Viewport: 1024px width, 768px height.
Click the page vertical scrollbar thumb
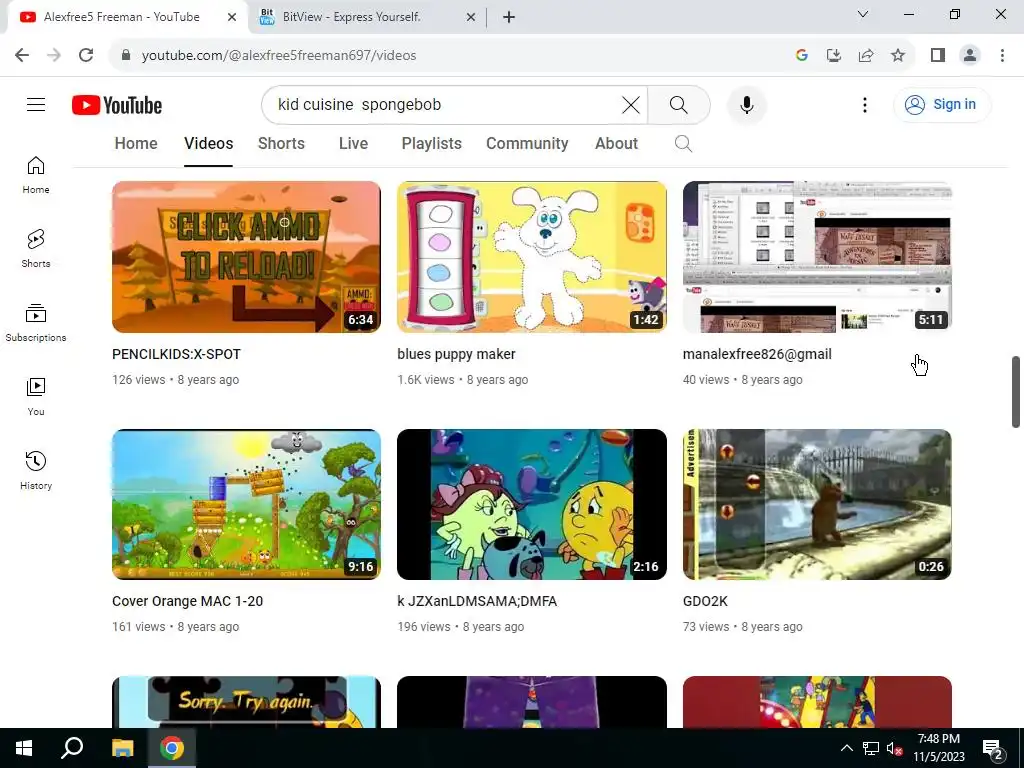click(x=1016, y=392)
